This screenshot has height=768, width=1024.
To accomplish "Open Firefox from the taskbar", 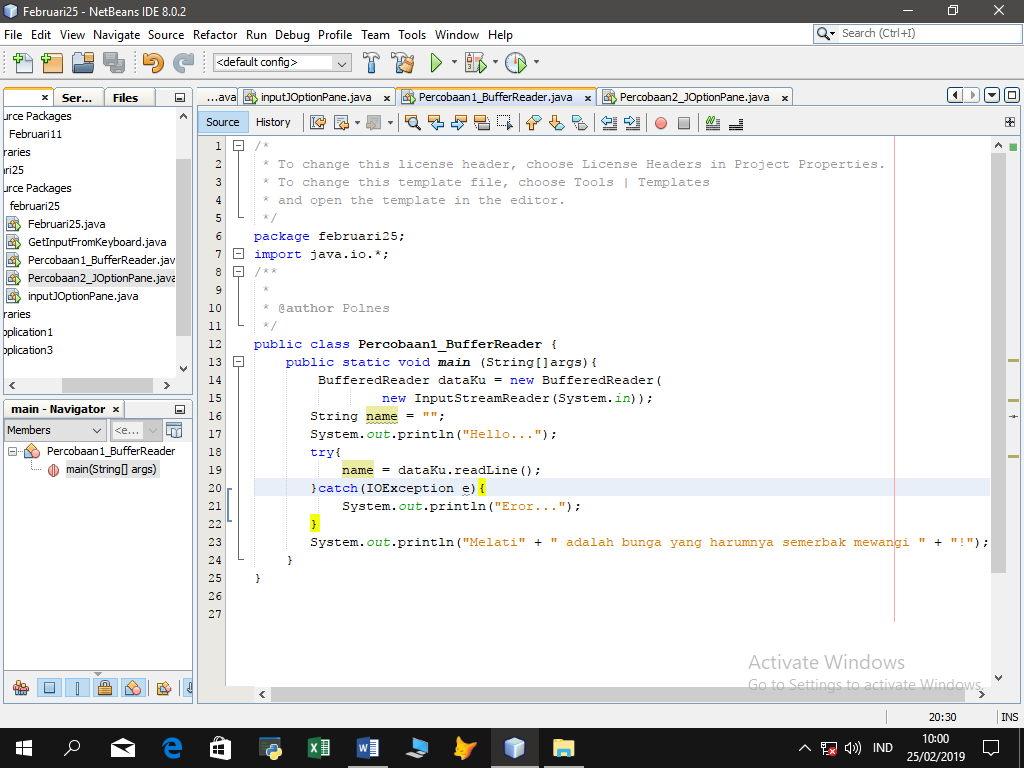I will pos(465,747).
